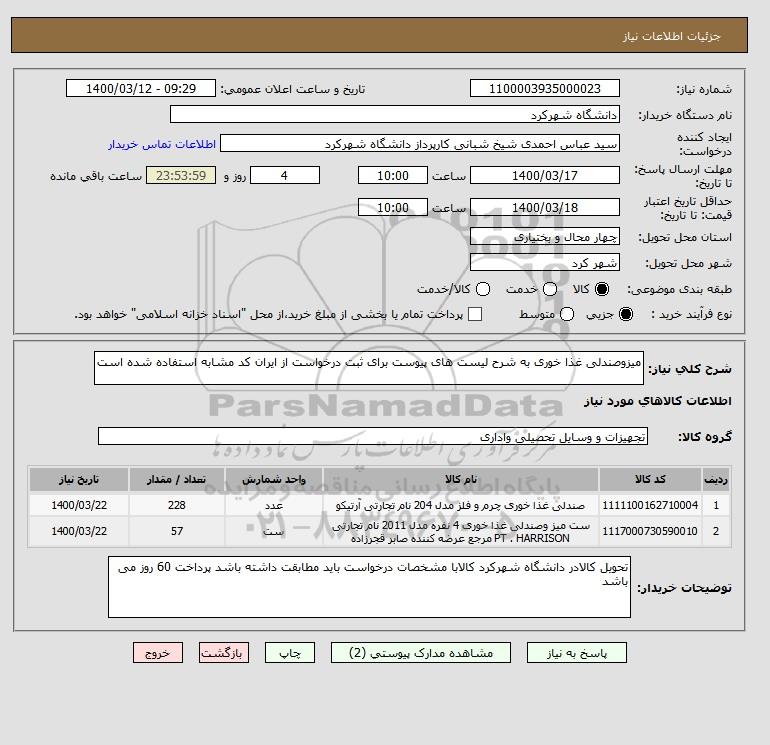This screenshot has height=745, width=770.
Task: Select the خدمت radio button
Action: (x=550, y=289)
